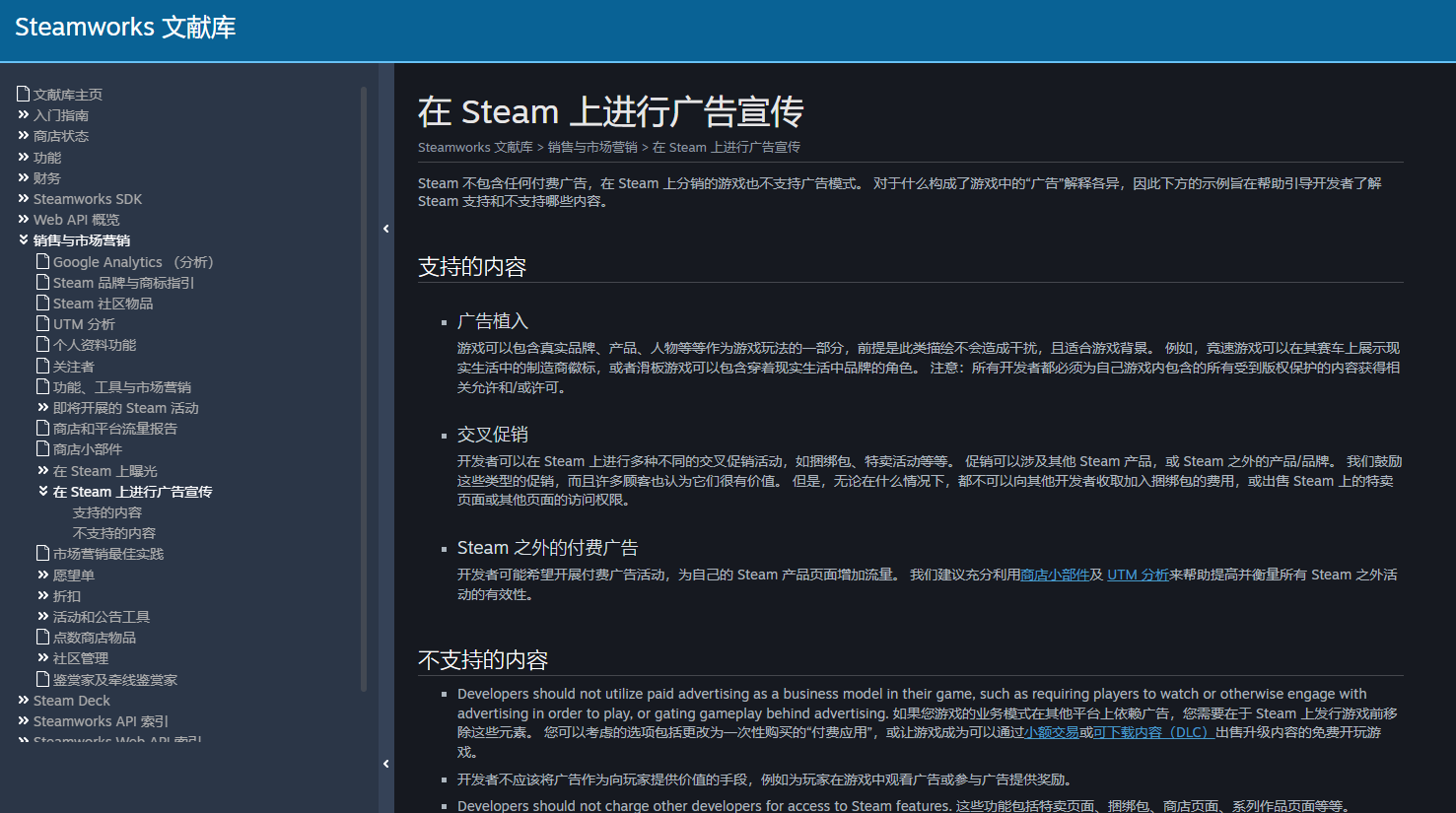Open 市场营销最佳实践 page icon

43,553
